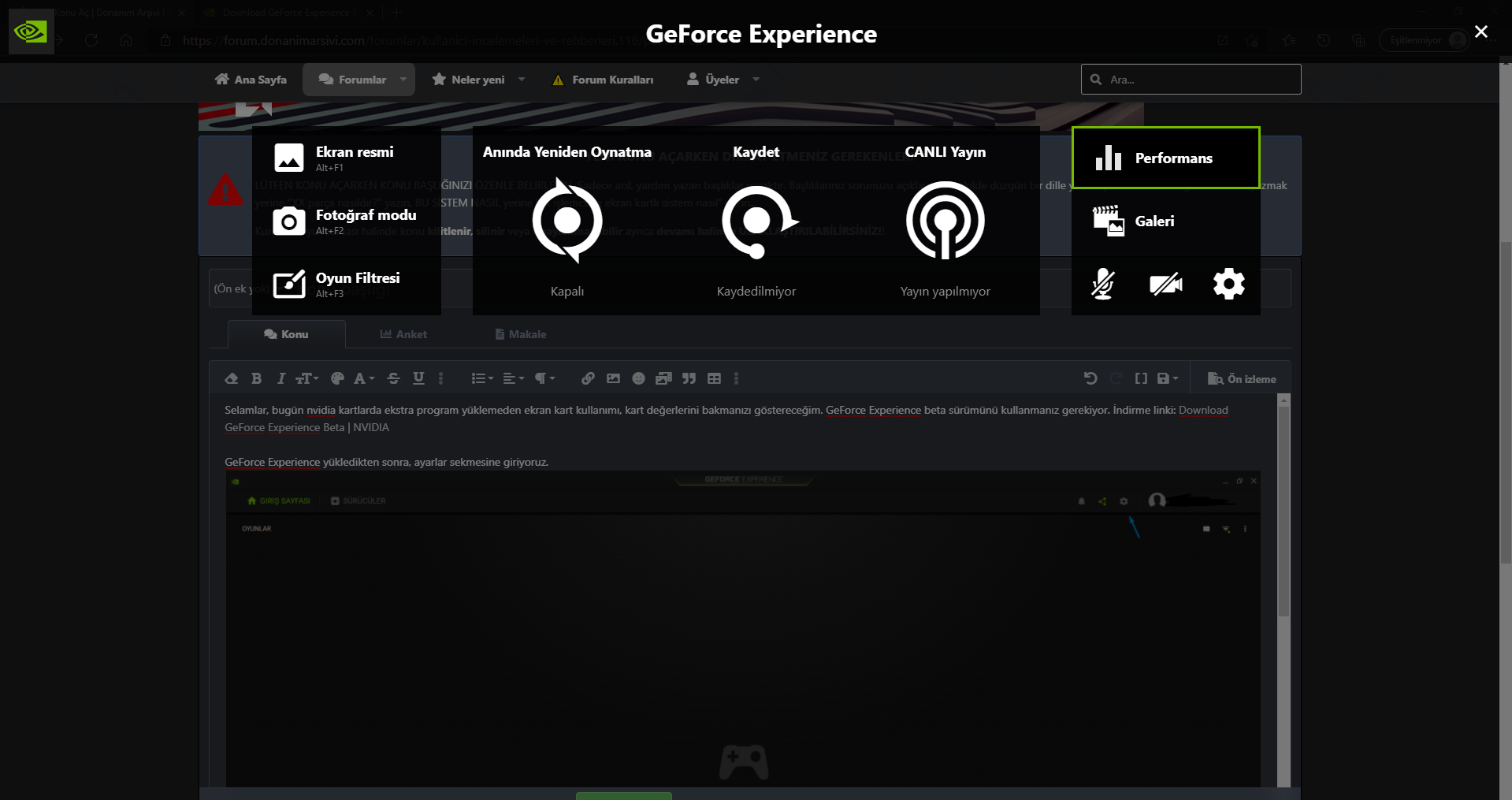Open the paragraph format dropdown
This screenshot has width=1512, height=800.
point(544,378)
